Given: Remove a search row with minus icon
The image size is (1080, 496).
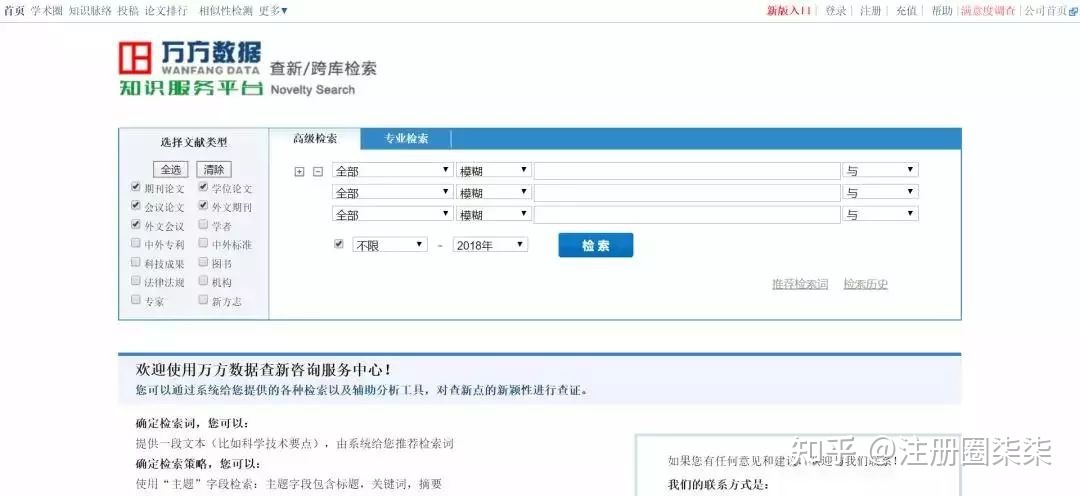Looking at the screenshot, I should click(318, 172).
